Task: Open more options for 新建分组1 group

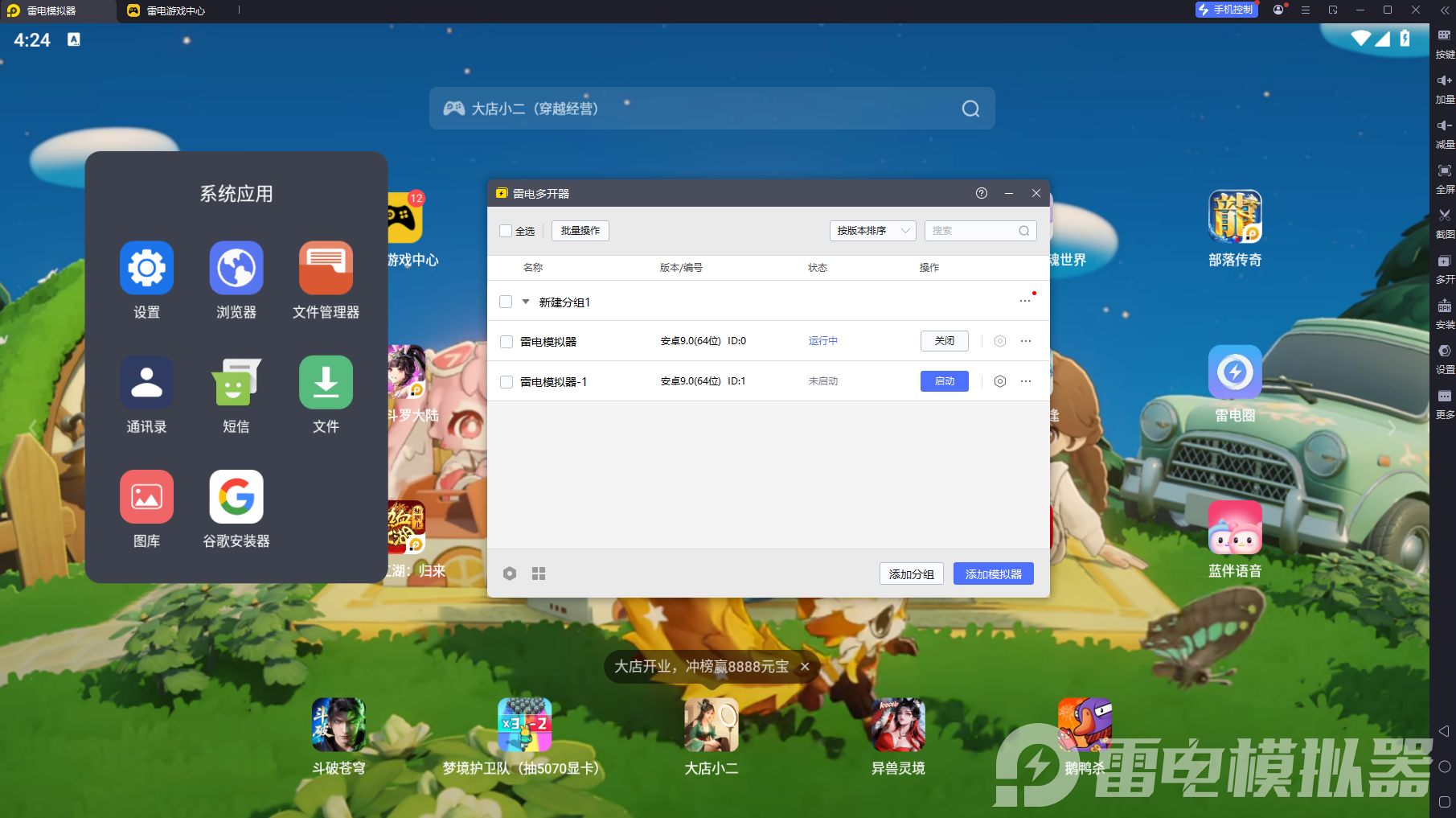Action: coord(1025,301)
